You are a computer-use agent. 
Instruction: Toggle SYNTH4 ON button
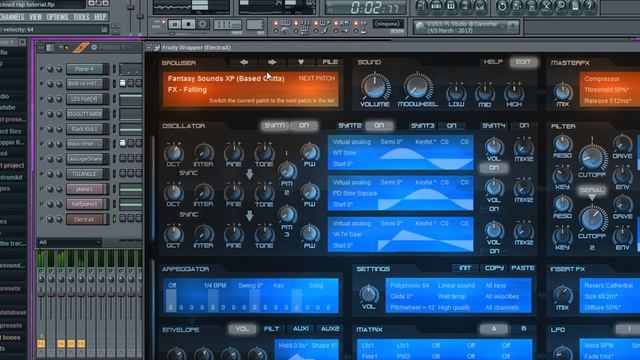[x=524, y=126]
